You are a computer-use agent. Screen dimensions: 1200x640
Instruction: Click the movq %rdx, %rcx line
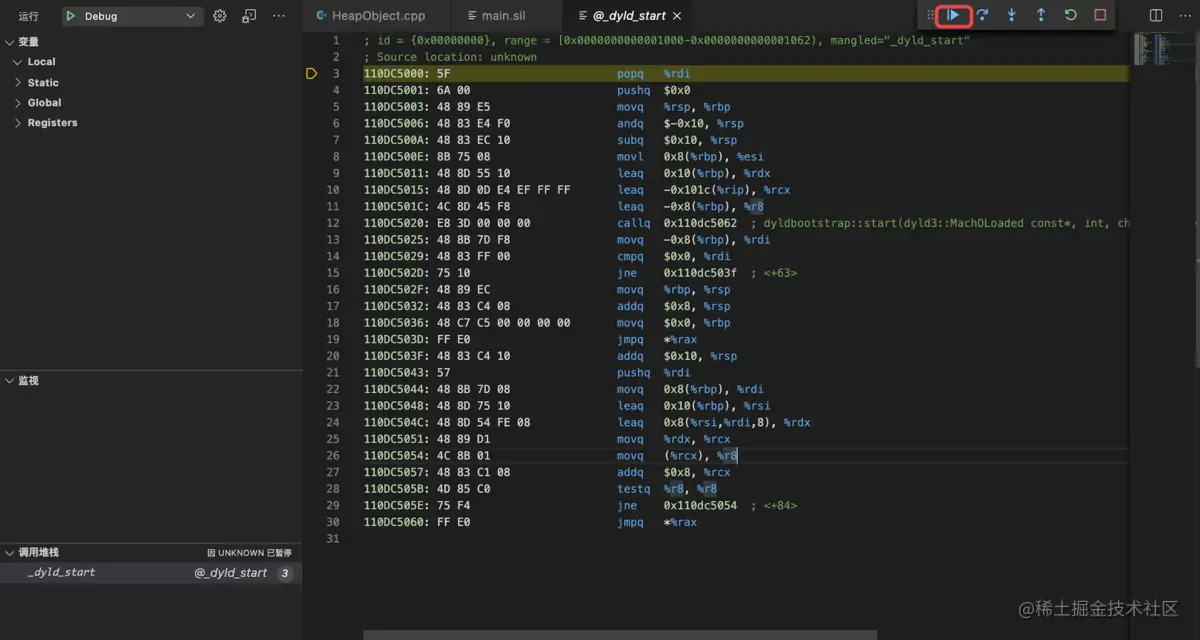(x=674, y=439)
